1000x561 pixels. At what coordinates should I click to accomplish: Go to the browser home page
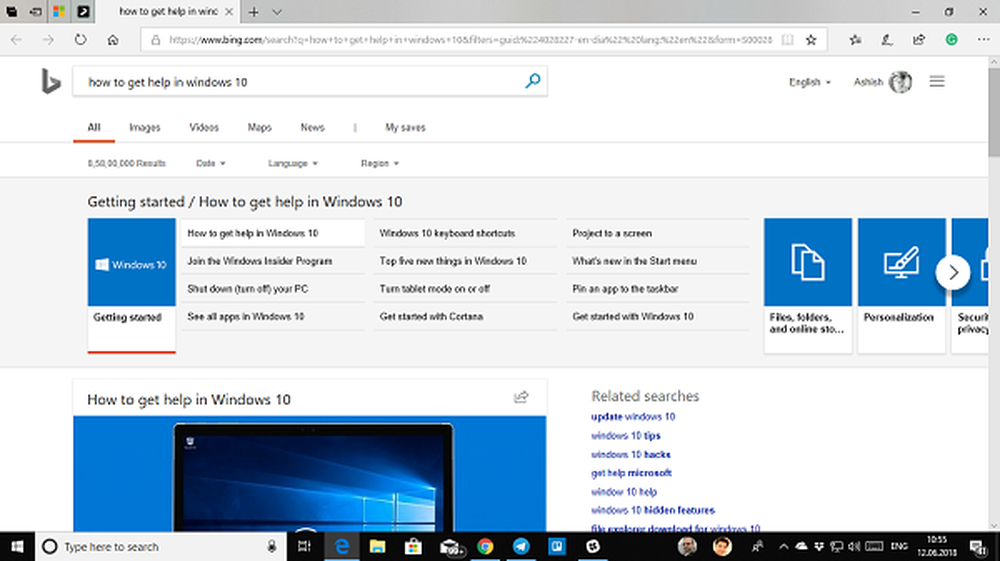113,40
